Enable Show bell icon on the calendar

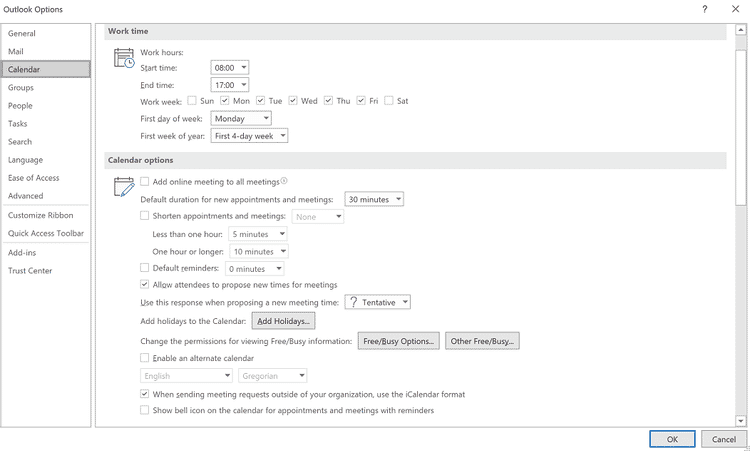pos(144,410)
